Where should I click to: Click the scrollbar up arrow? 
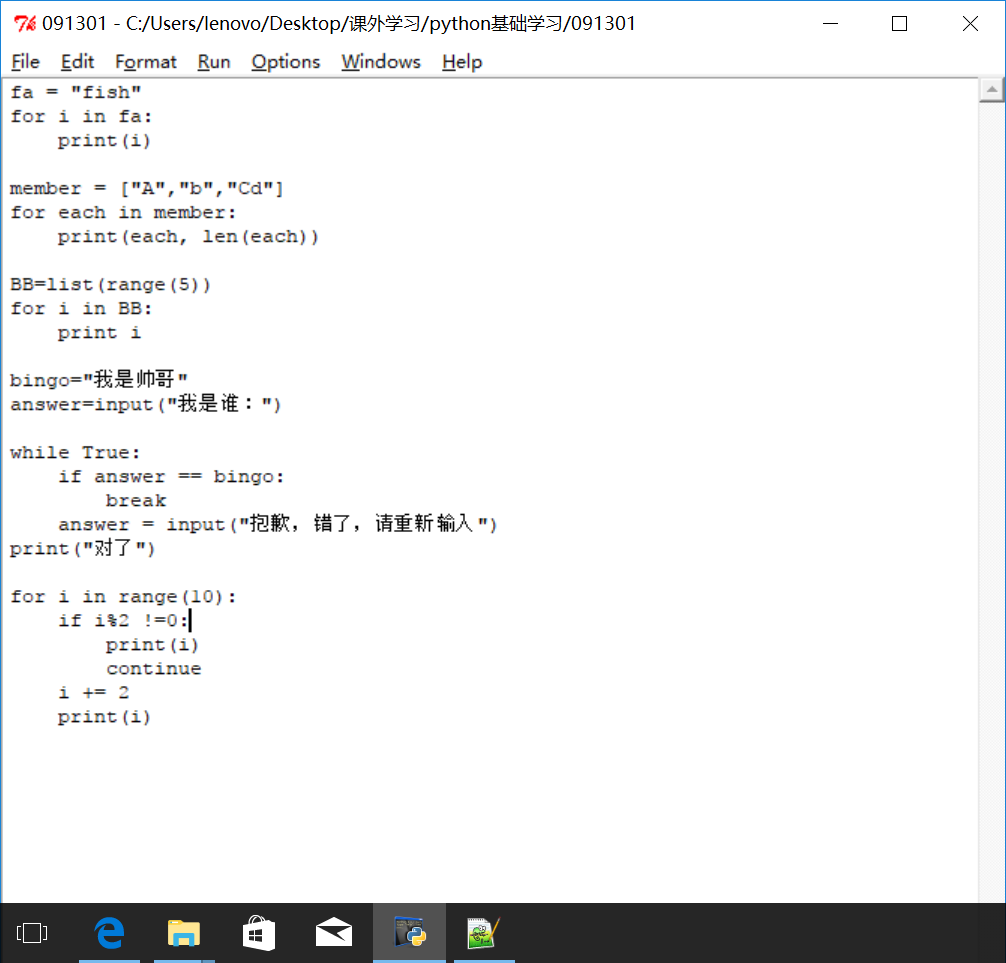[991, 91]
